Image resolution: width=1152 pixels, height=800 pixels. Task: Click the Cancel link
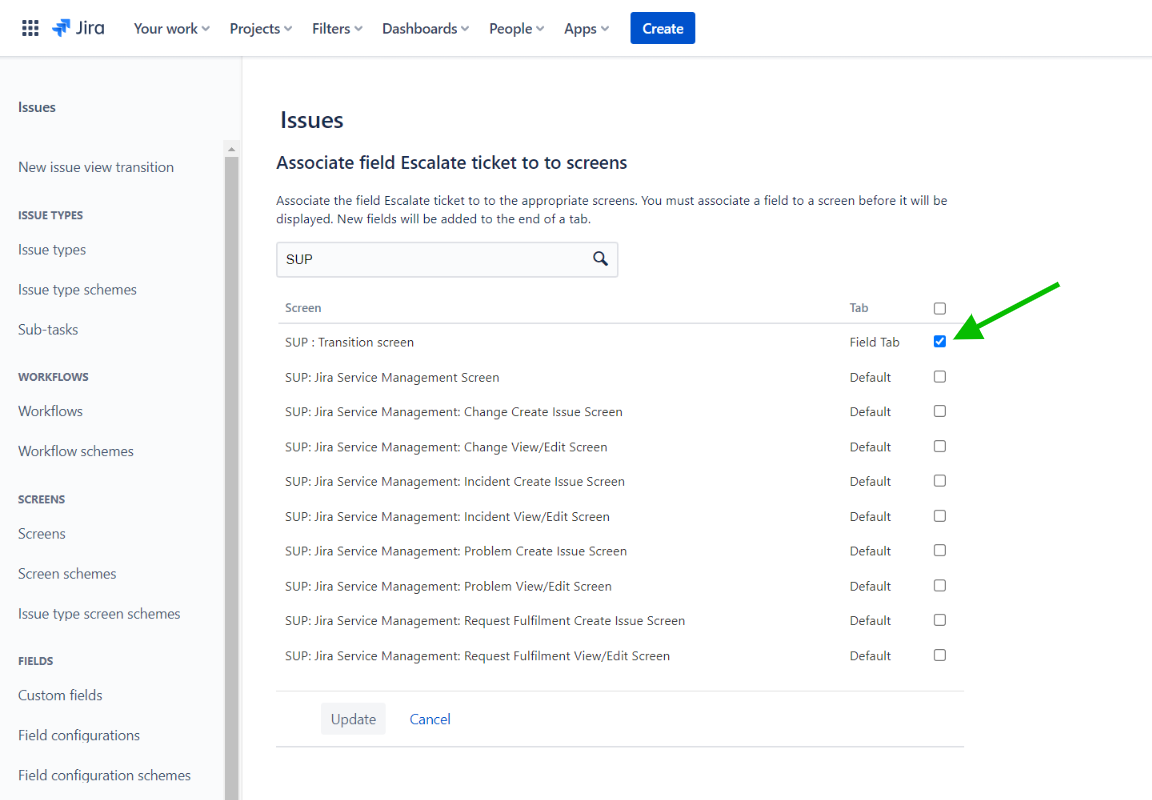(x=430, y=719)
